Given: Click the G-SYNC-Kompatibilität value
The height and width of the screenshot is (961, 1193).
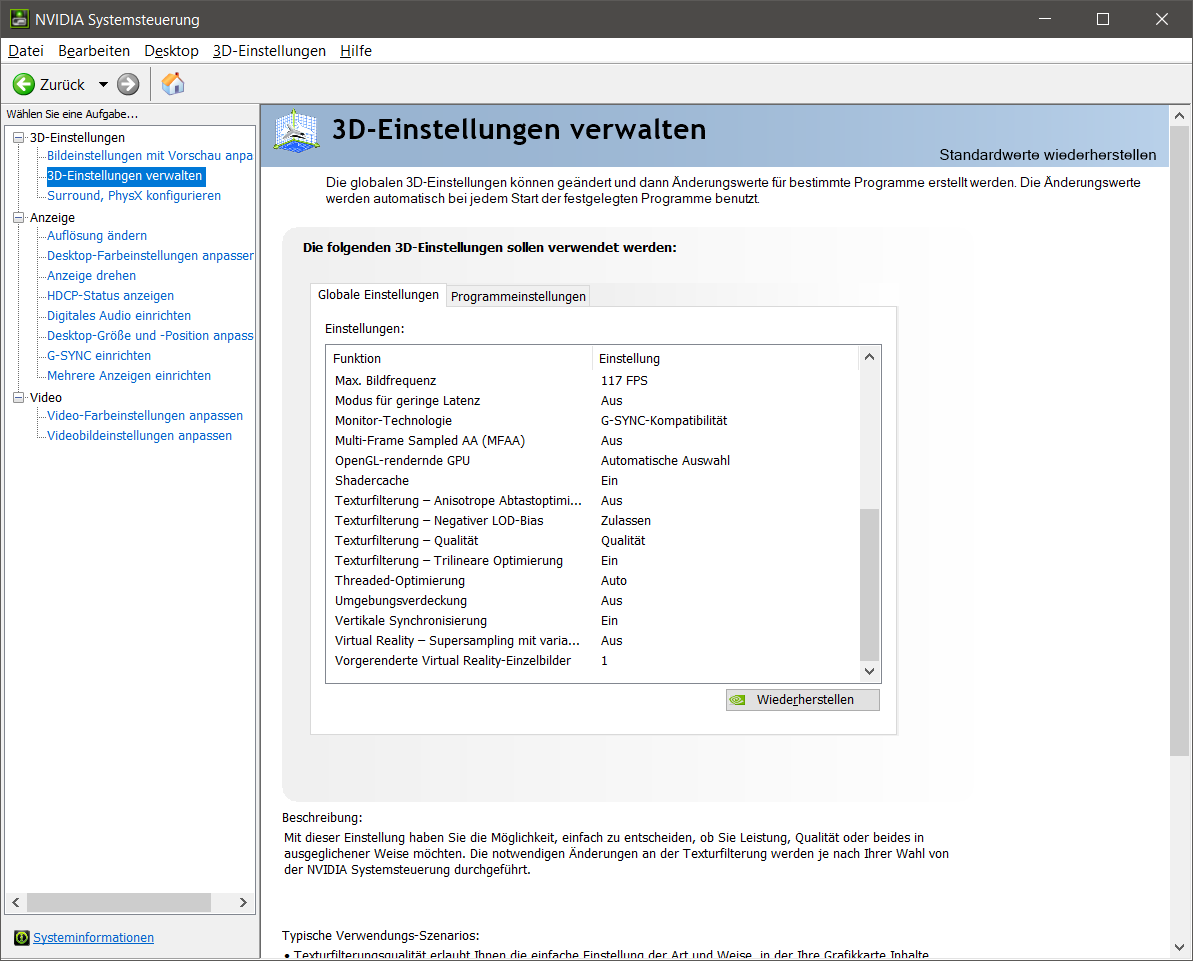Looking at the screenshot, I should [x=663, y=420].
